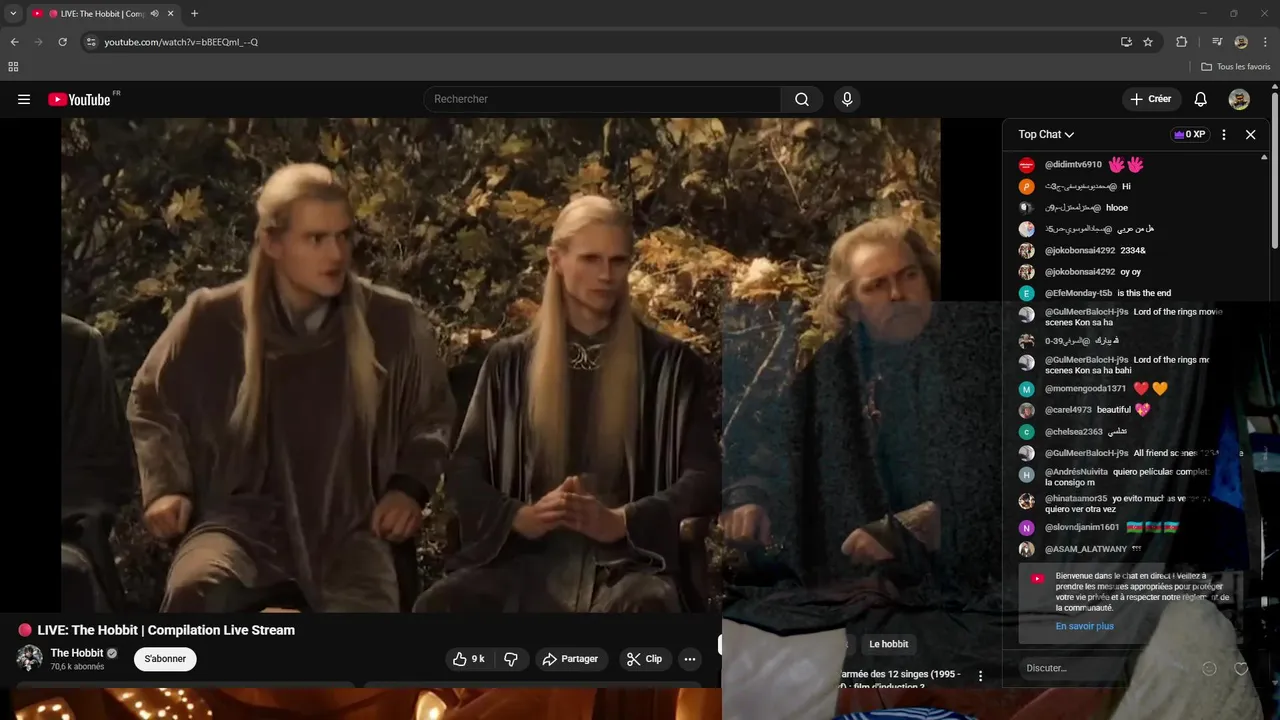Click the address bar URL

[x=181, y=42]
